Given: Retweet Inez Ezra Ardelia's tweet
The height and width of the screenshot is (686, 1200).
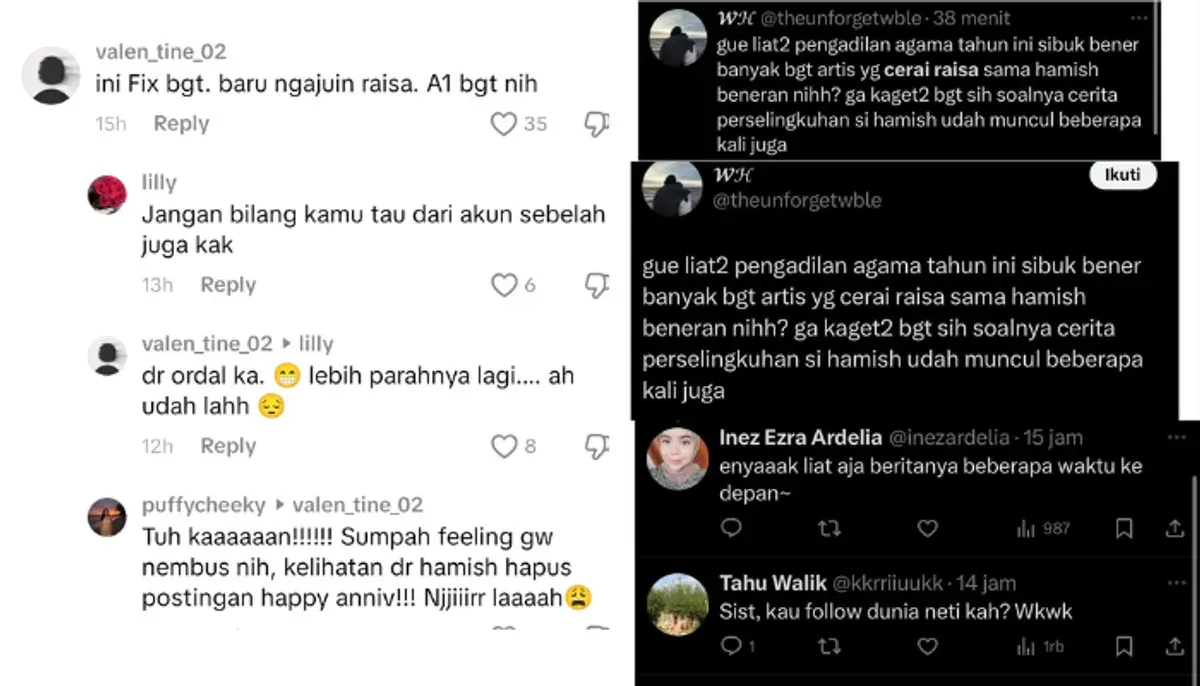Looking at the screenshot, I should (x=829, y=528).
